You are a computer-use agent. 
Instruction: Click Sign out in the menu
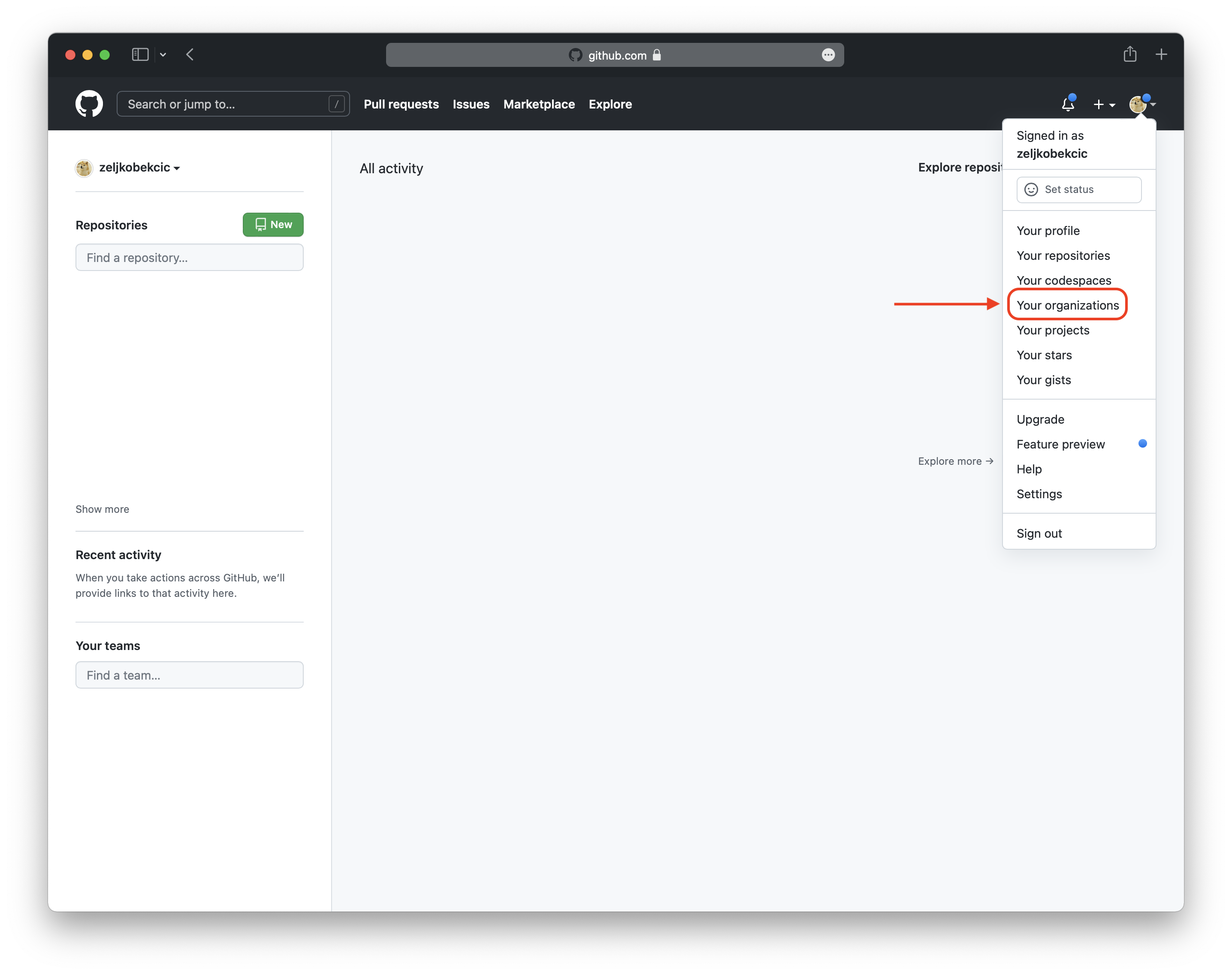[1039, 533]
